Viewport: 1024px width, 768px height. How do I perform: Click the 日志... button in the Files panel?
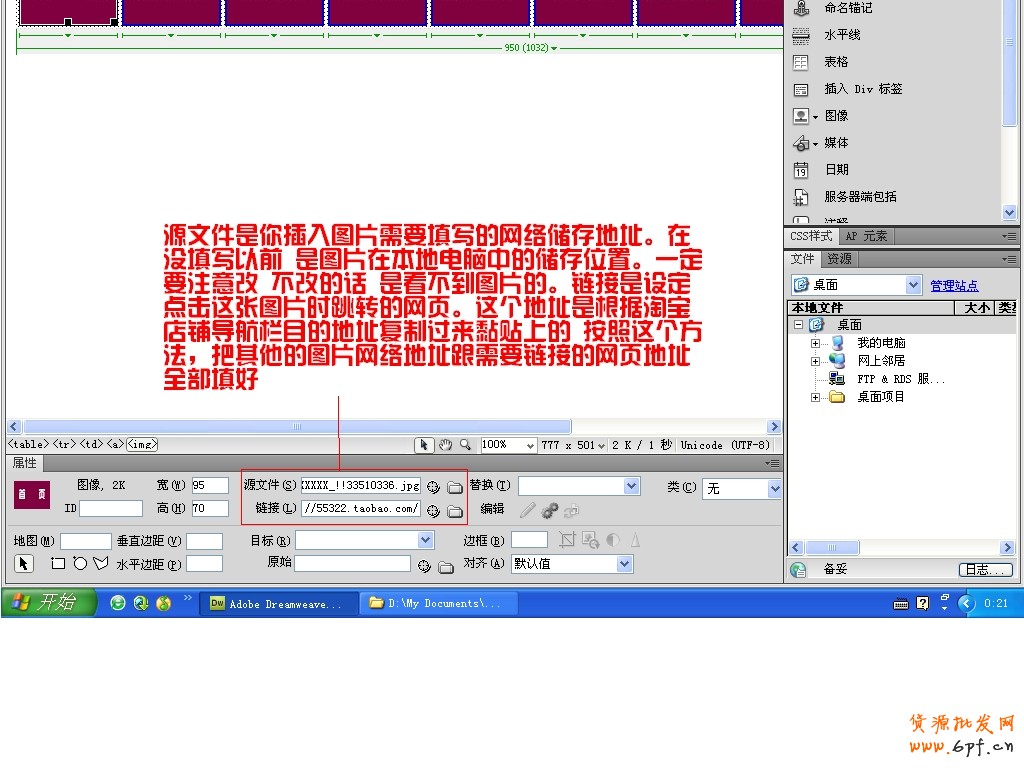985,570
